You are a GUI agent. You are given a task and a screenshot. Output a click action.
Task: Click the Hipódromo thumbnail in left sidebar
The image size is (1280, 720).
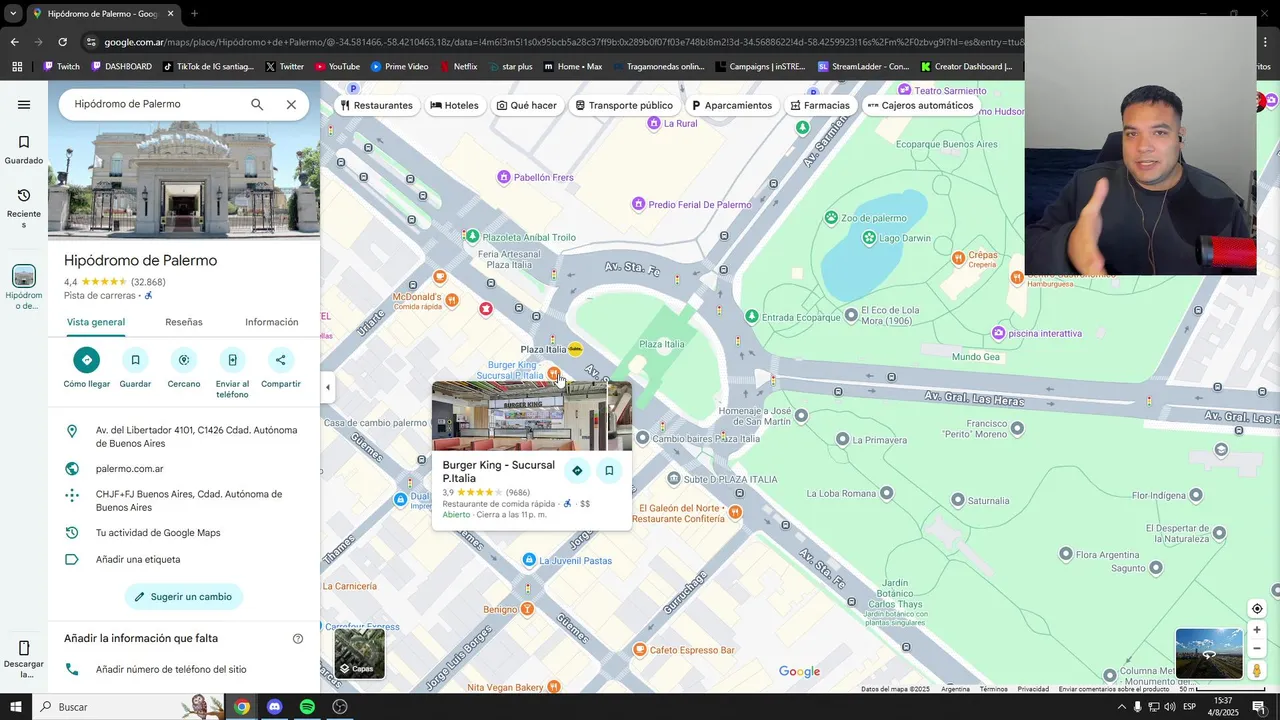point(24,277)
